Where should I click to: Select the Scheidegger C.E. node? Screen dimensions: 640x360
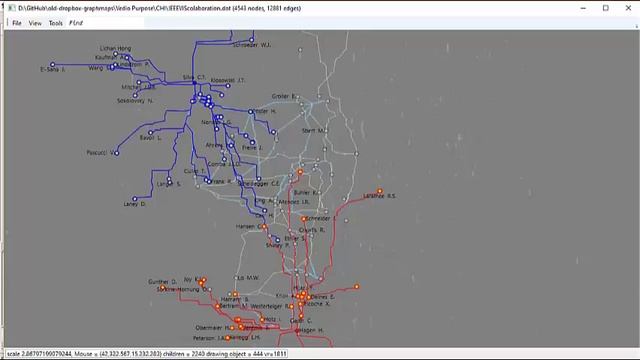pyautogui.click(x=259, y=179)
